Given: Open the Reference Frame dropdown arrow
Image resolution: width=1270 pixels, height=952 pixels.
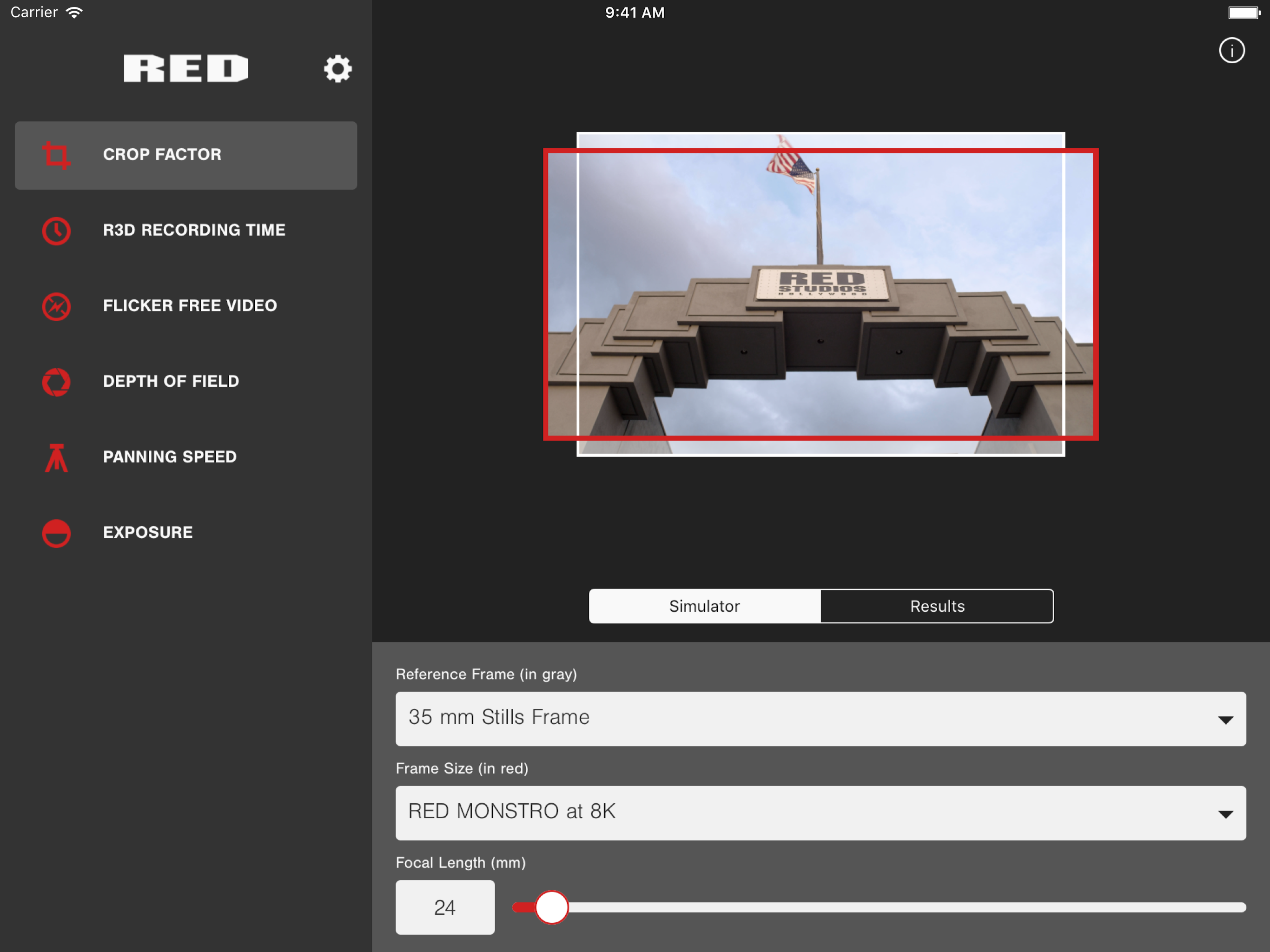Looking at the screenshot, I should pyautogui.click(x=1225, y=720).
